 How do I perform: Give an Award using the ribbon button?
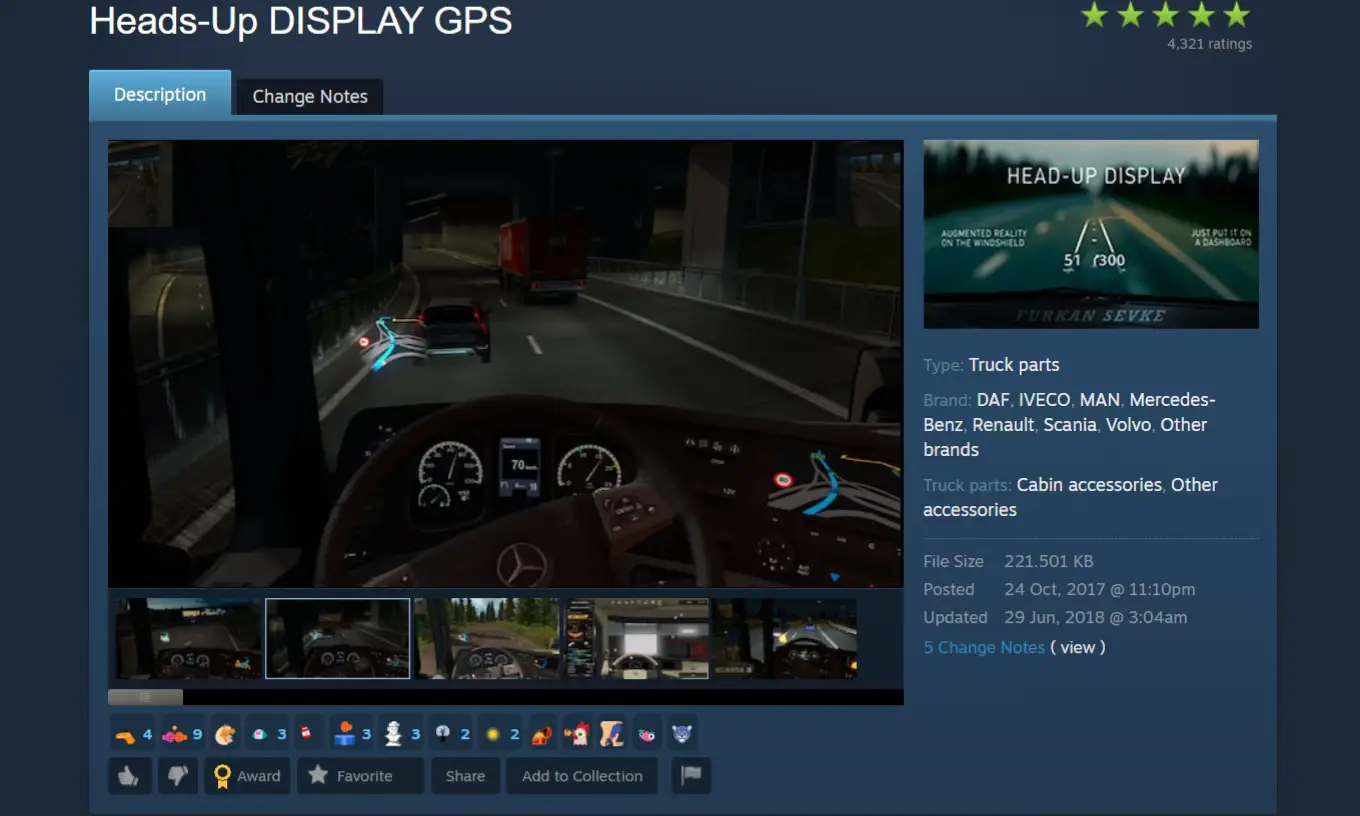click(248, 776)
